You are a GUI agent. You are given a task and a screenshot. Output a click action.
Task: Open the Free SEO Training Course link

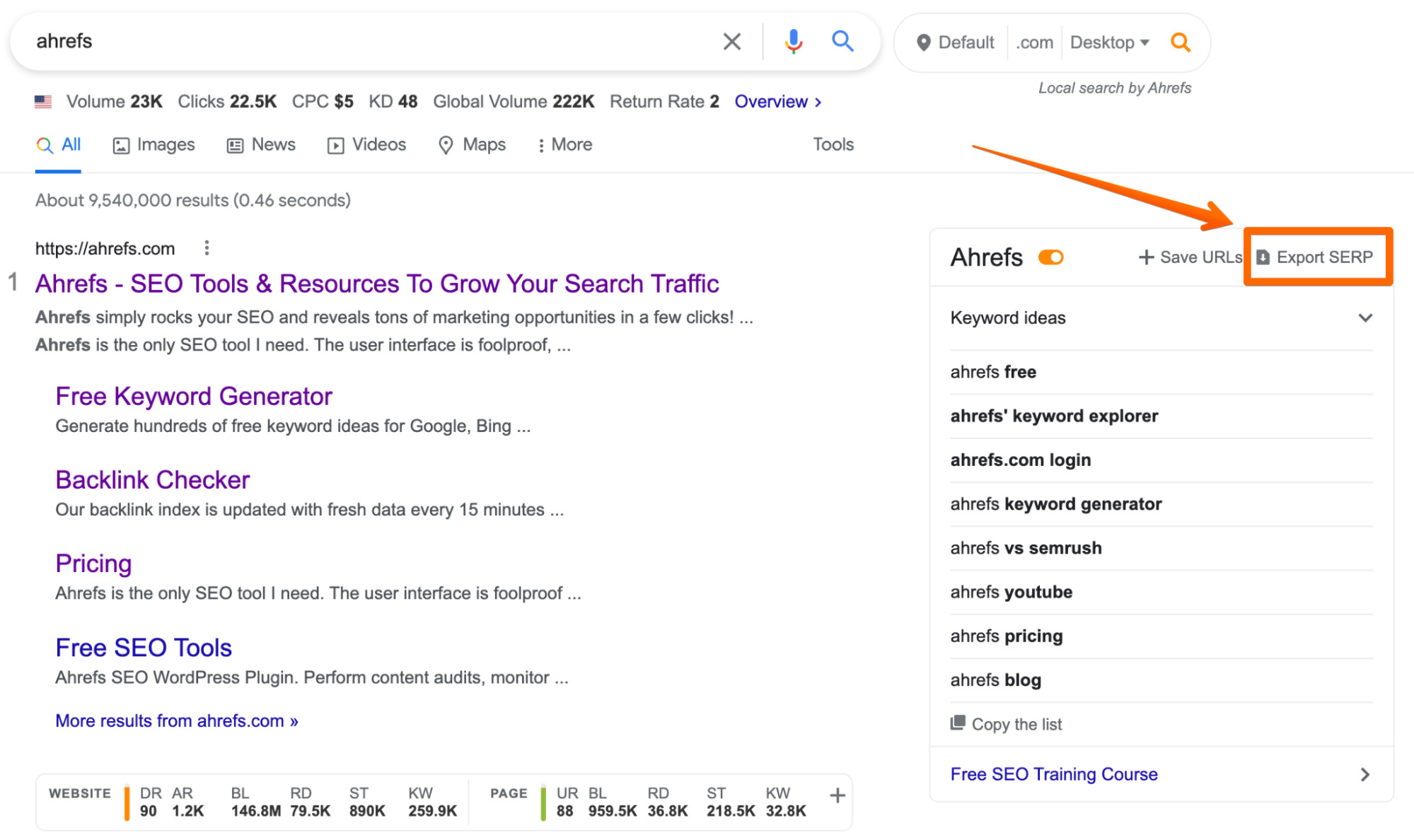[x=1054, y=774]
